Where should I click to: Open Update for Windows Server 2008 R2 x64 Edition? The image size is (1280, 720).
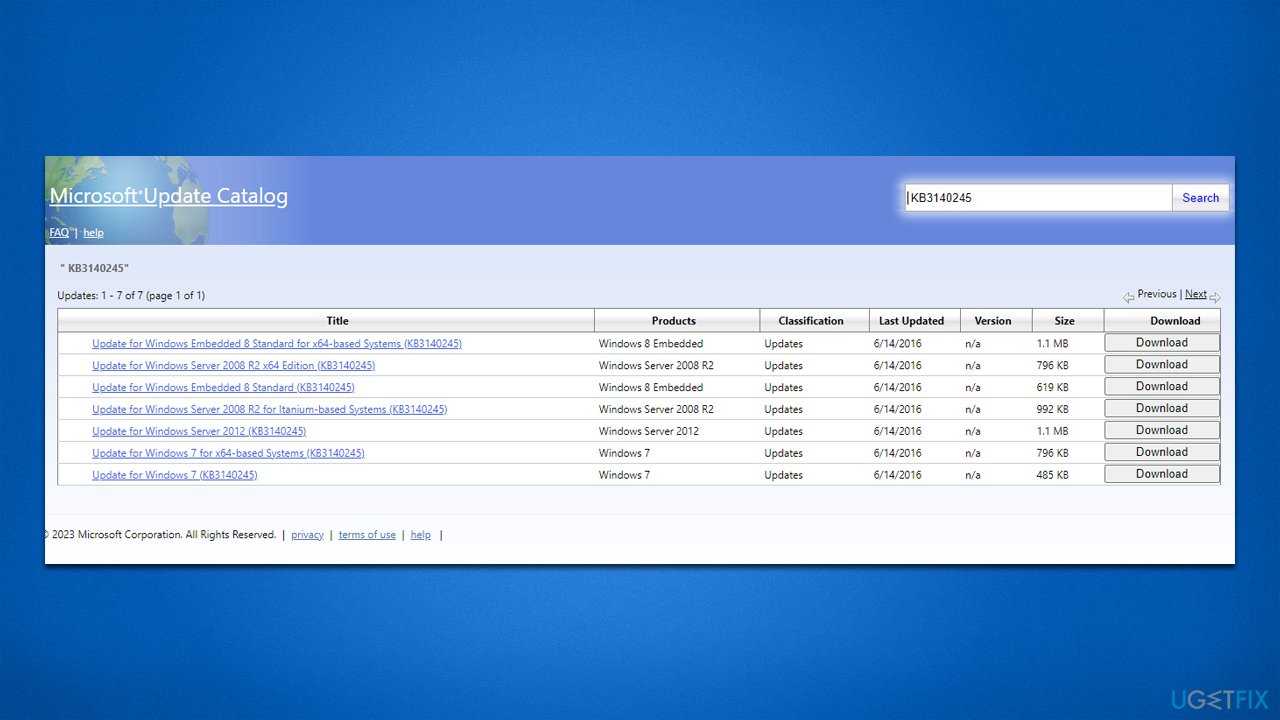(234, 366)
